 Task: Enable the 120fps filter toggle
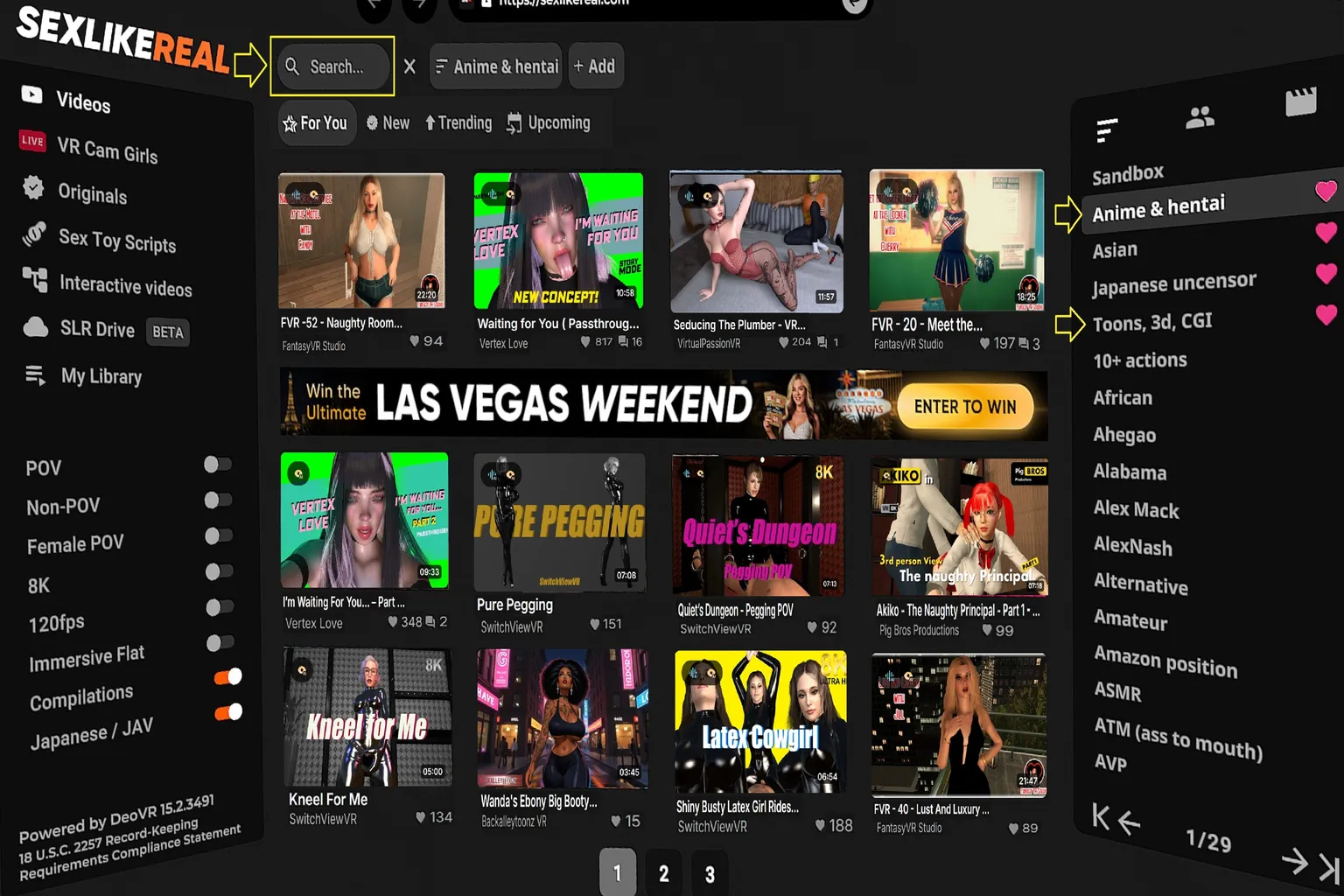pos(220,607)
